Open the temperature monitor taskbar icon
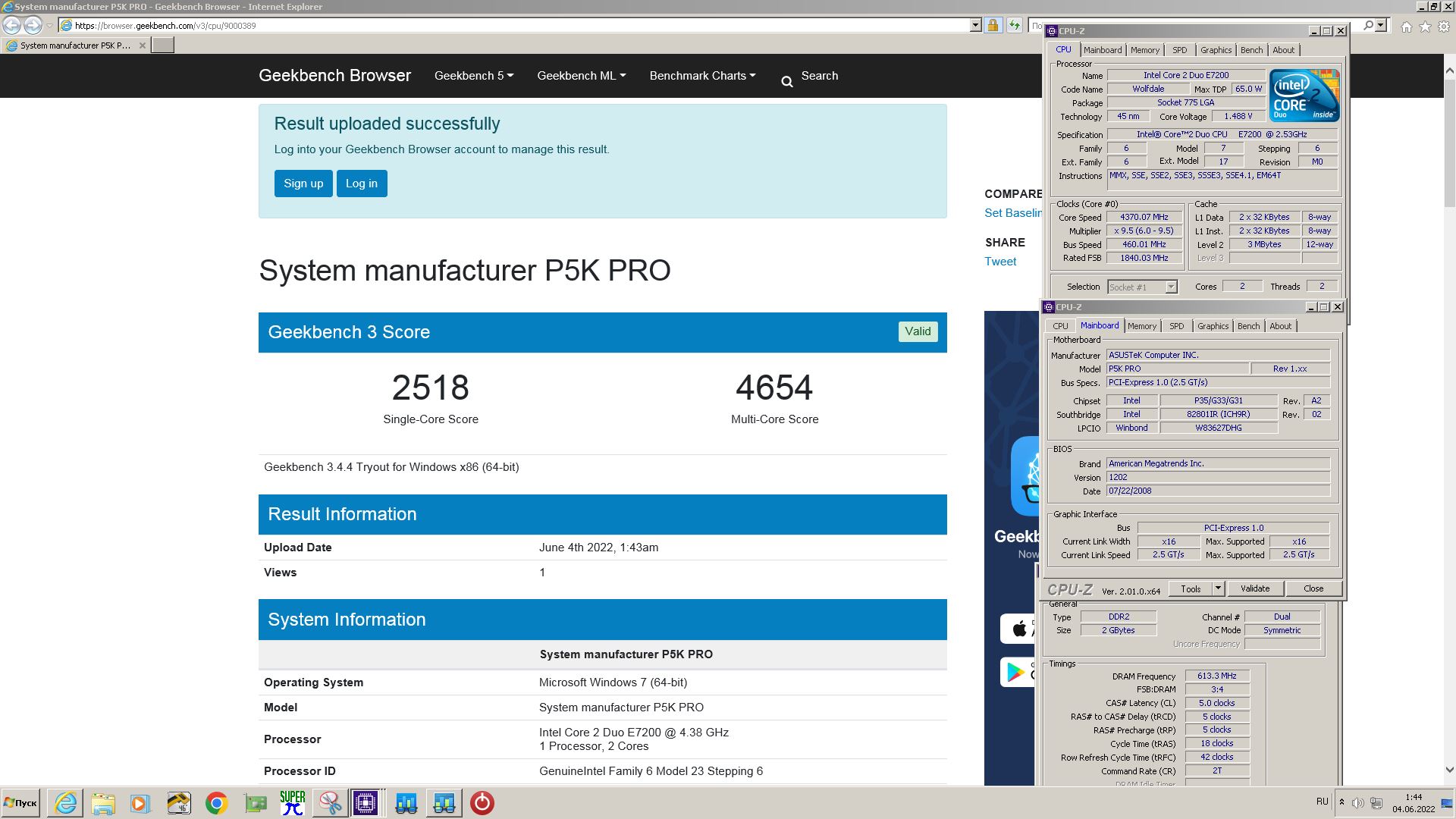Image resolution: width=1456 pixels, height=819 pixels. pos(179,803)
